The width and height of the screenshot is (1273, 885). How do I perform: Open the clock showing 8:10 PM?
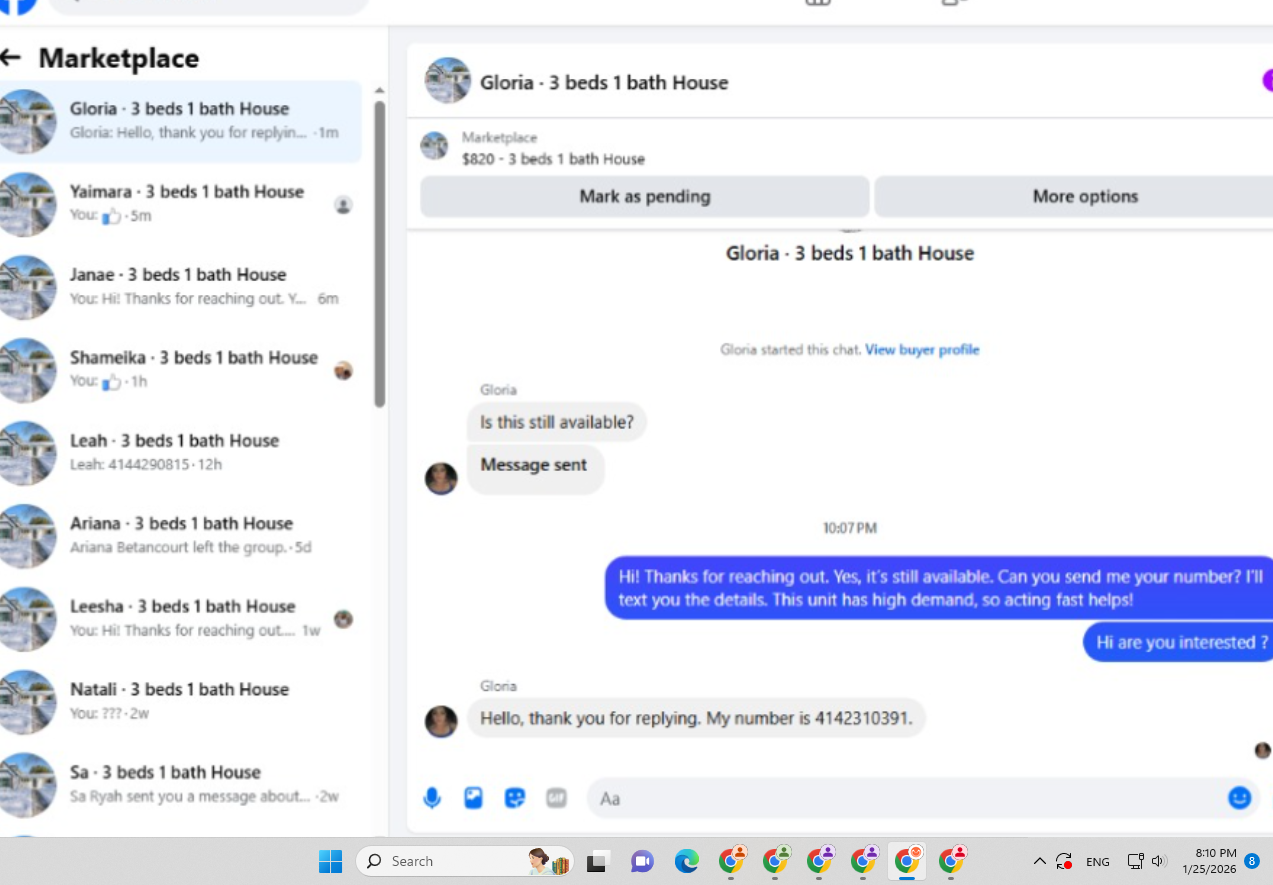click(x=1208, y=861)
